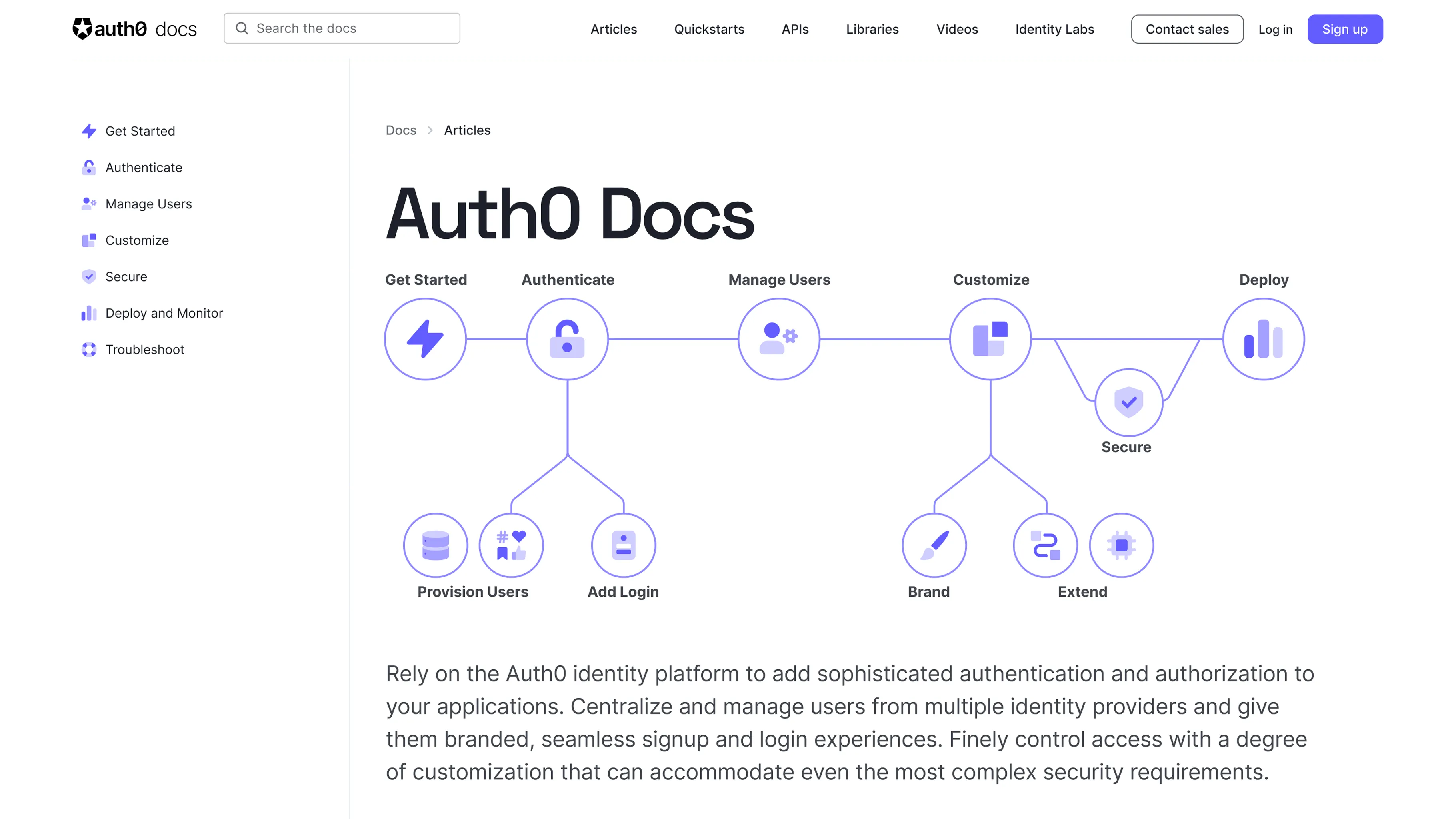Viewport: 1456px width, 819px height.
Task: Click the Sign up button
Action: (1345, 29)
